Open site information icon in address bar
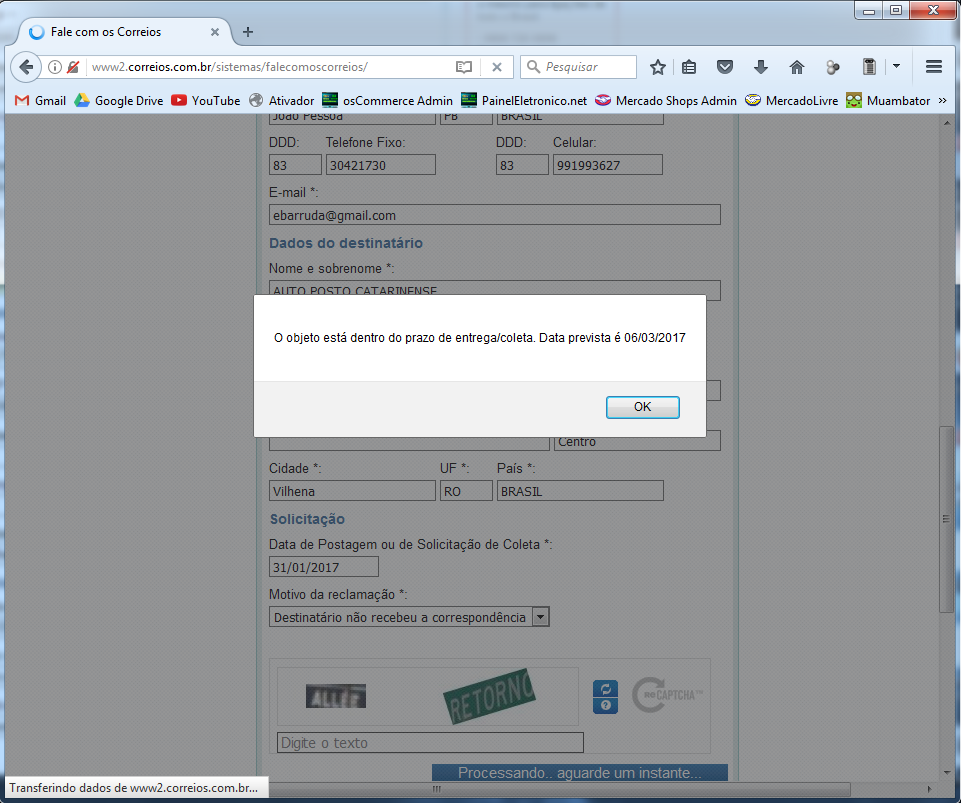The height and width of the screenshot is (803, 961). (55, 67)
